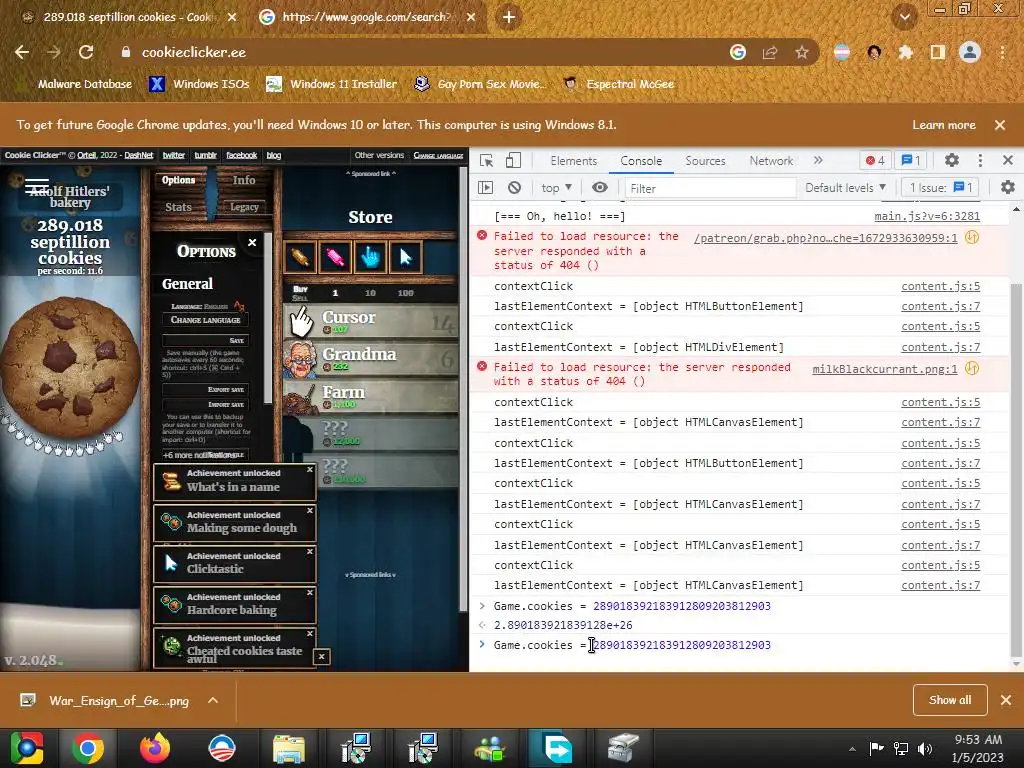Image resolution: width=1024 pixels, height=768 pixels.
Task: Buy the first store upgrade icon (rolling pin)
Action: click(300, 257)
